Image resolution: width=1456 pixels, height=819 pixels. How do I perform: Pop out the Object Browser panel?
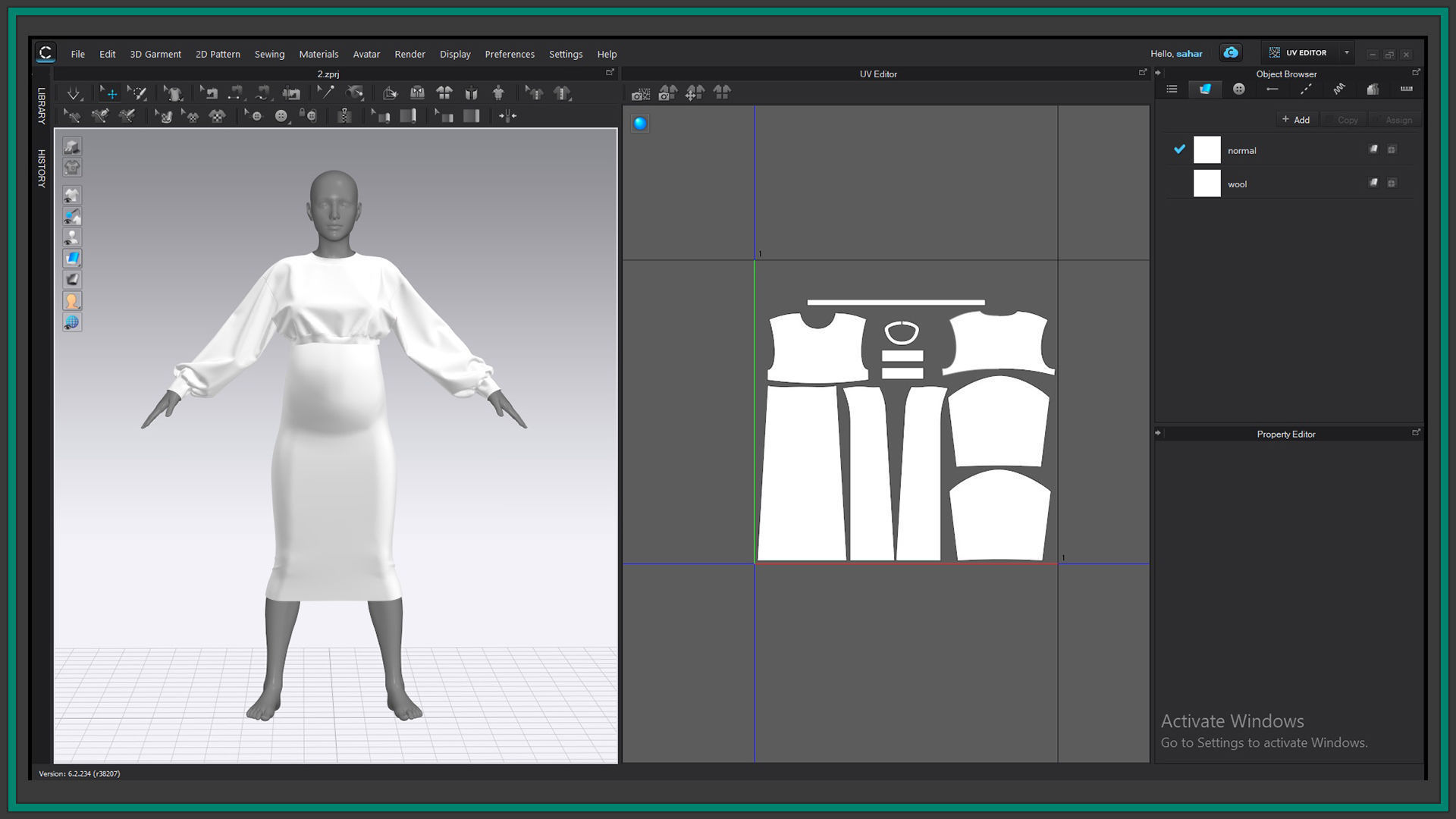[x=1416, y=73]
